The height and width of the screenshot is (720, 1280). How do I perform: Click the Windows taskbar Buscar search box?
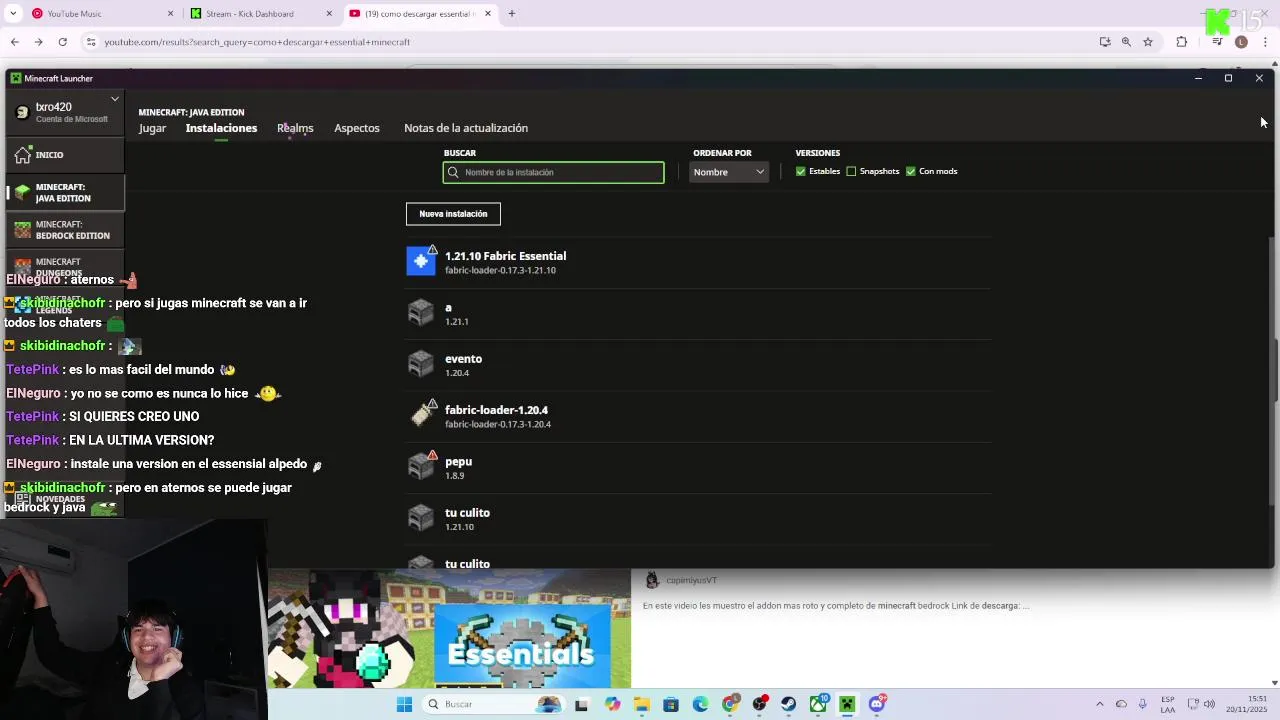[492, 704]
